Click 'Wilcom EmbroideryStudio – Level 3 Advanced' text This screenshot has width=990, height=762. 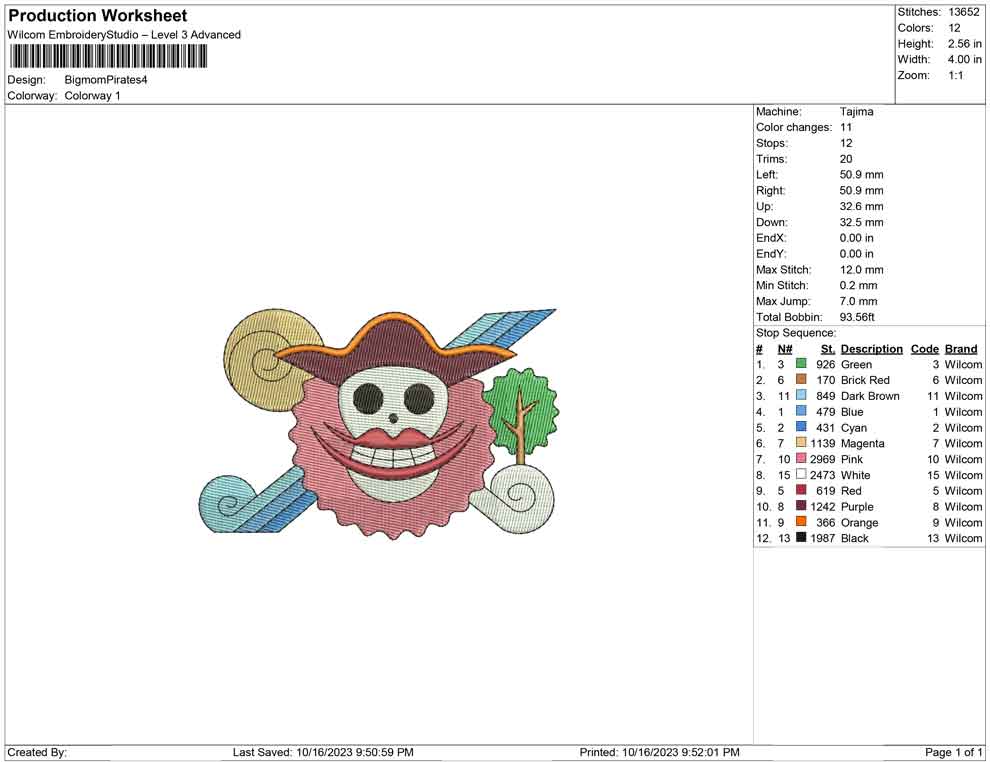(124, 35)
